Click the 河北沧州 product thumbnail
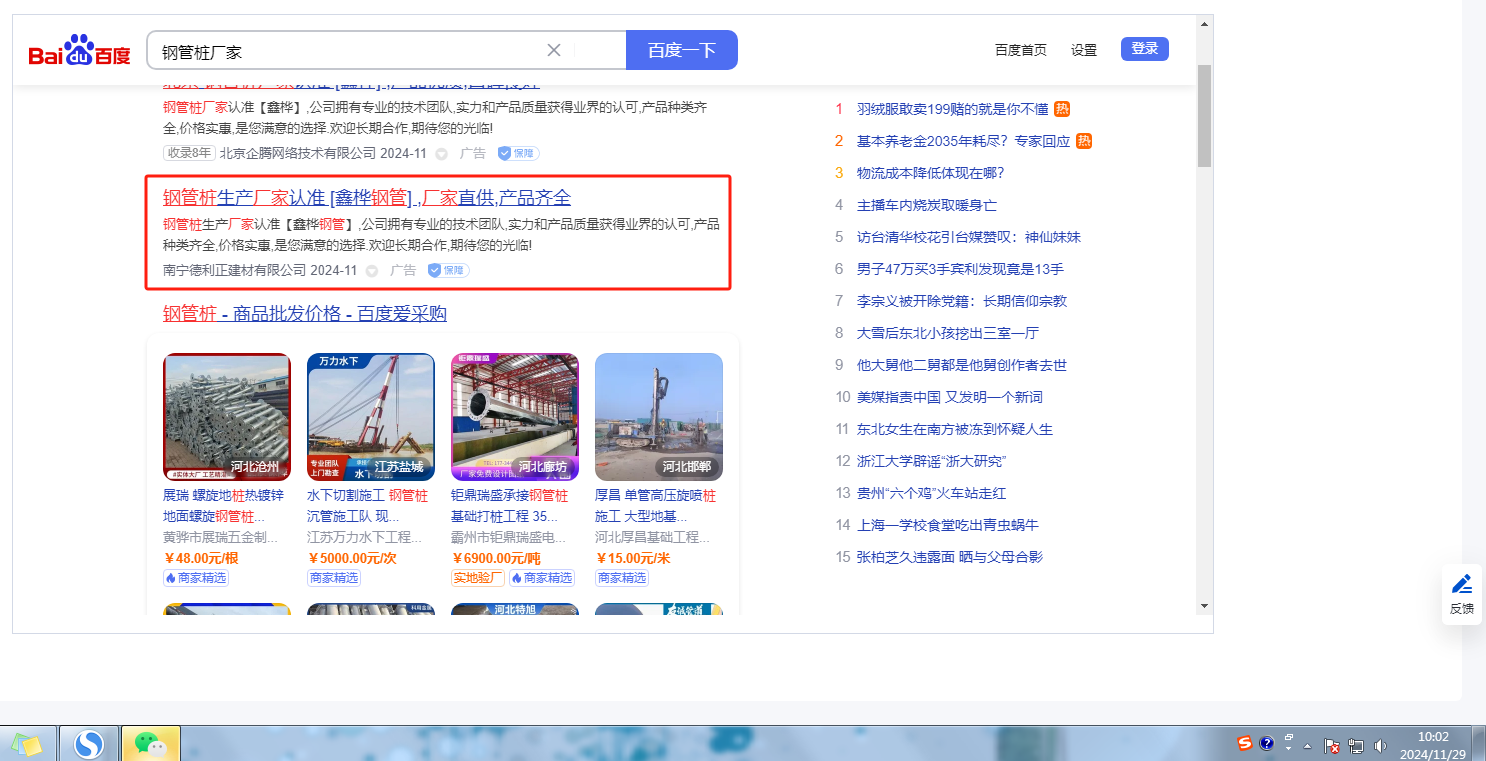Screen dimensions: 1486x761 [x=227, y=417]
